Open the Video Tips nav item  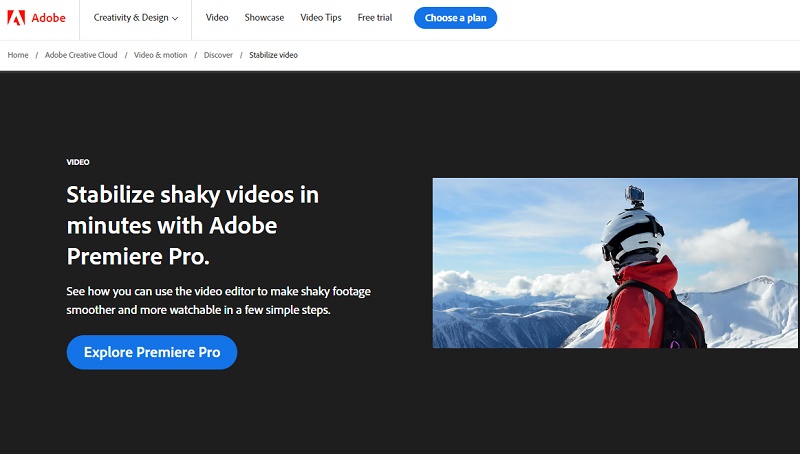coord(321,17)
